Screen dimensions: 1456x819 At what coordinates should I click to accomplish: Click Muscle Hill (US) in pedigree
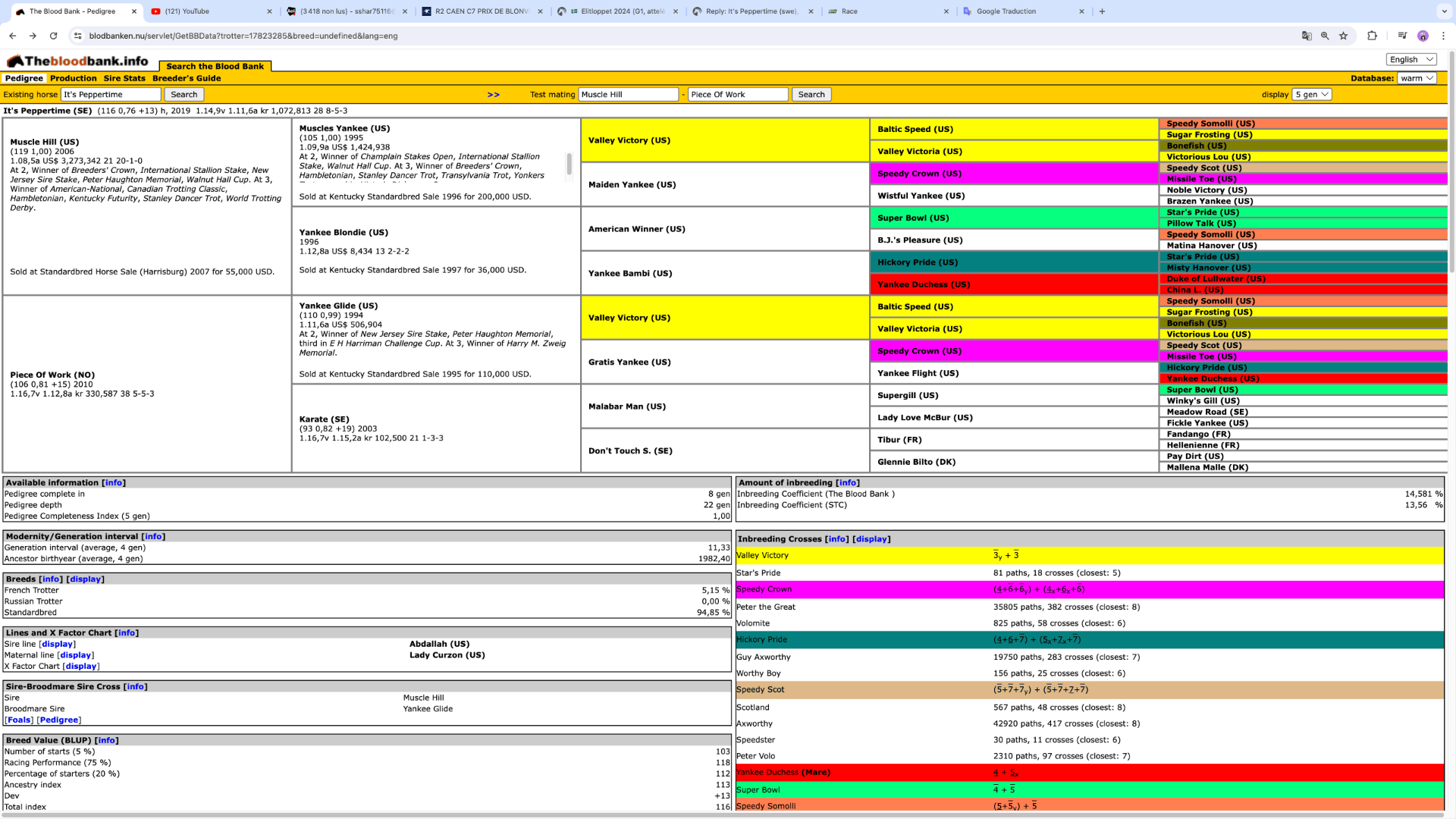(x=44, y=142)
